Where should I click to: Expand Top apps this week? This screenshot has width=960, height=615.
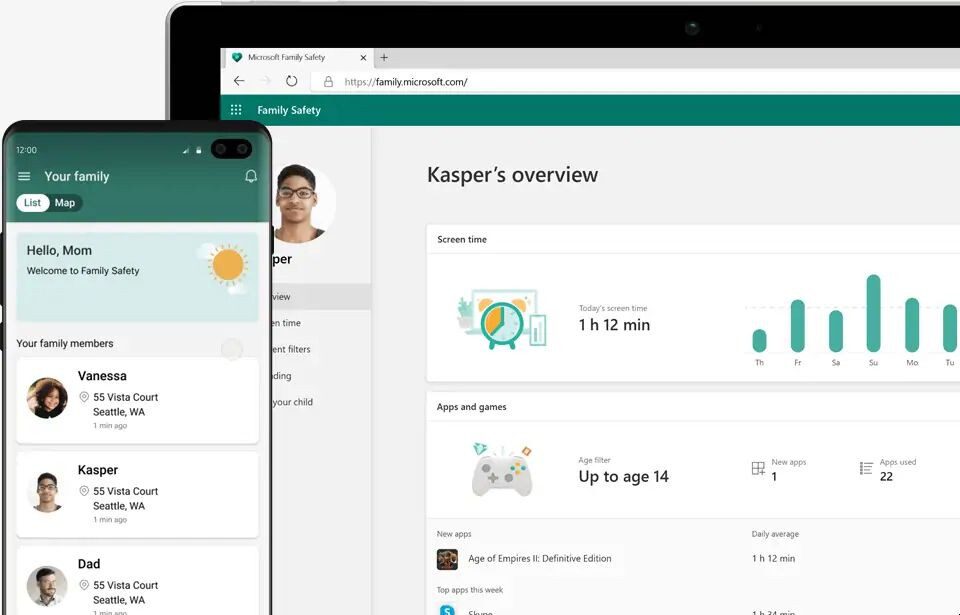[x=470, y=591]
